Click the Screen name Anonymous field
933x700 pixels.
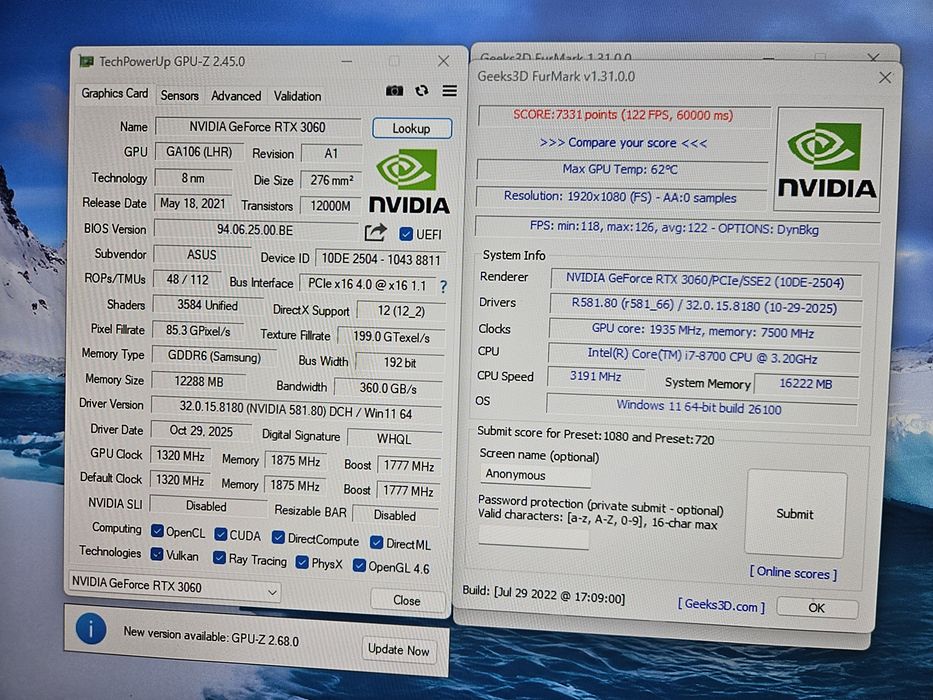tap(535, 475)
